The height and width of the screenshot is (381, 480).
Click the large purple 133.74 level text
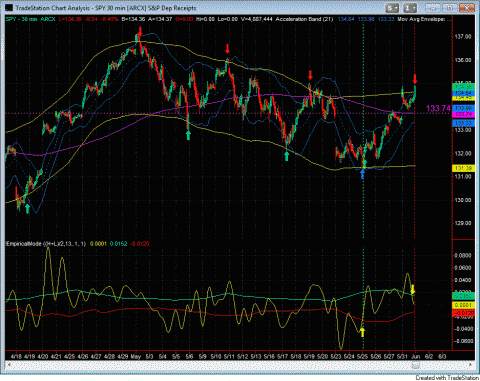pyautogui.click(x=438, y=108)
